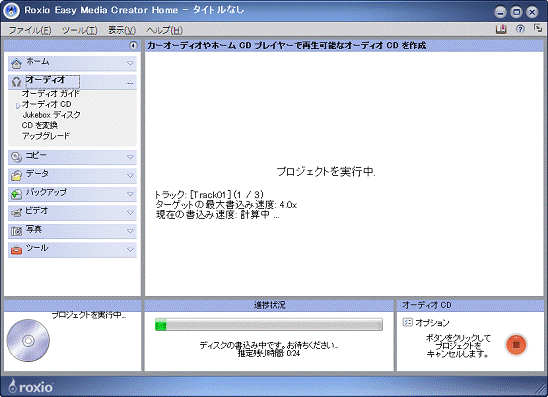Select オーディオ CD in the sidebar
548x397 pixels.
coord(46,104)
